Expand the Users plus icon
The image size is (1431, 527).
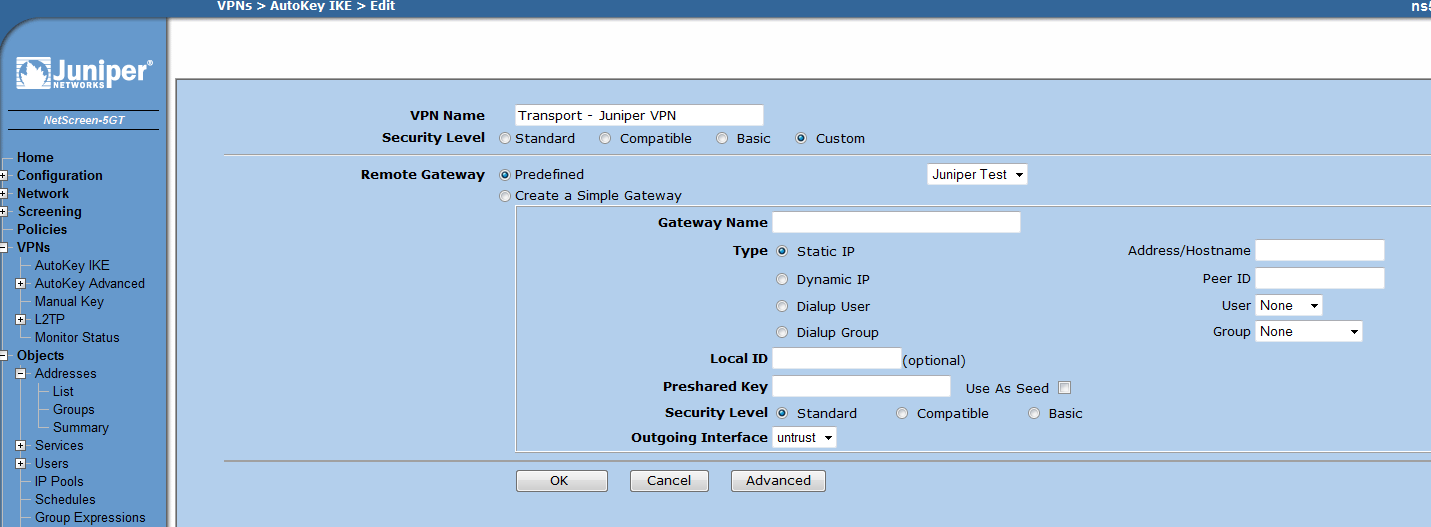20,464
